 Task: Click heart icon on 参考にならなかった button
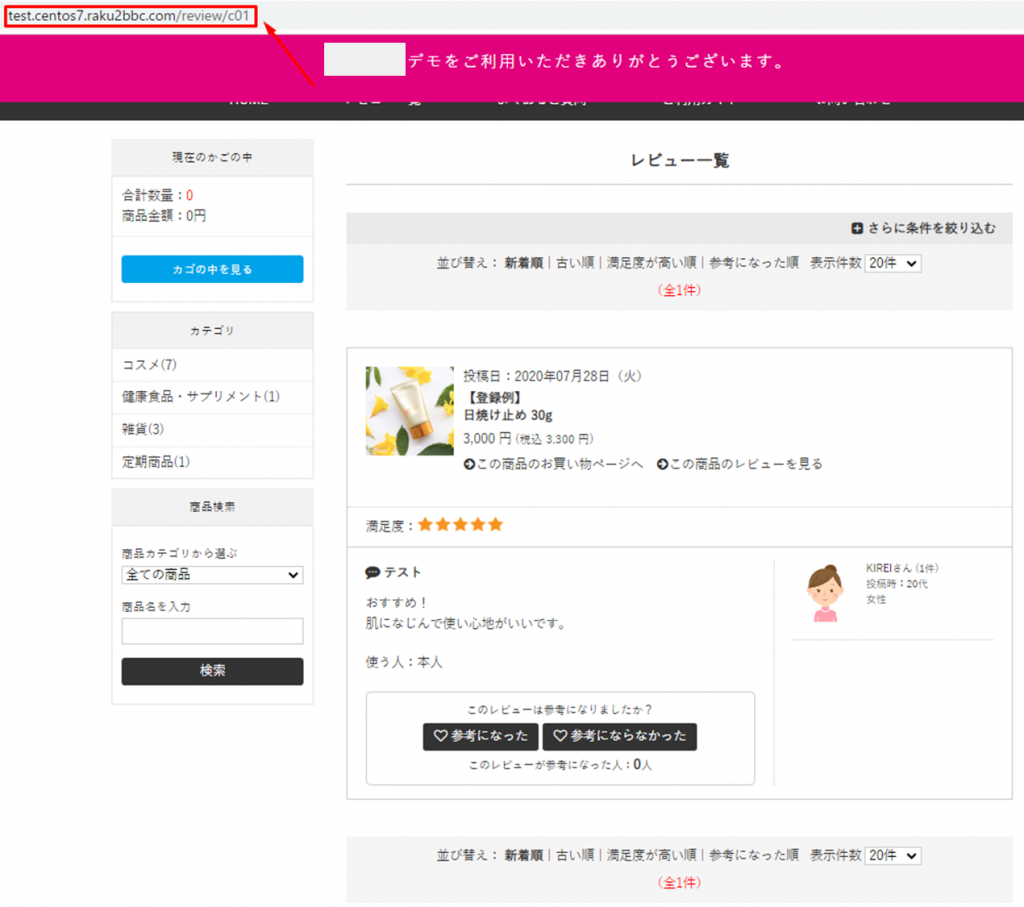pyautogui.click(x=560, y=736)
